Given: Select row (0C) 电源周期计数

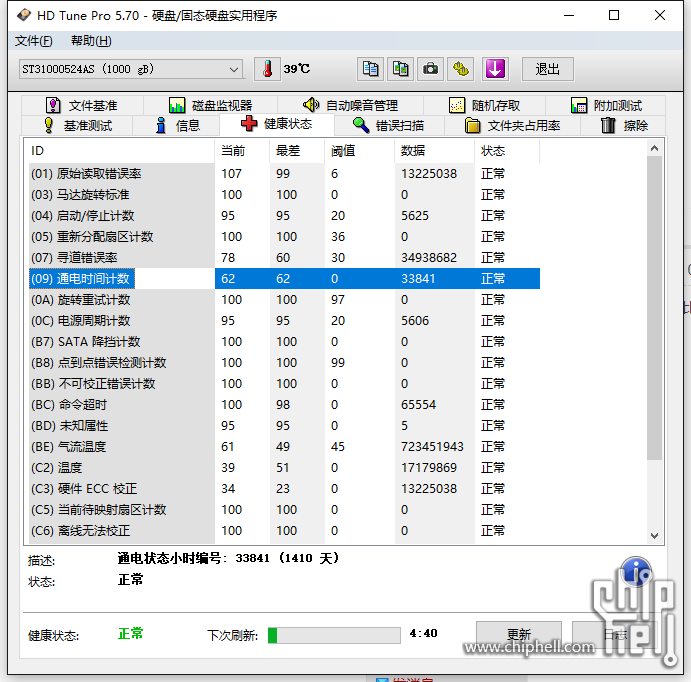Looking at the screenshot, I should click(285, 321).
